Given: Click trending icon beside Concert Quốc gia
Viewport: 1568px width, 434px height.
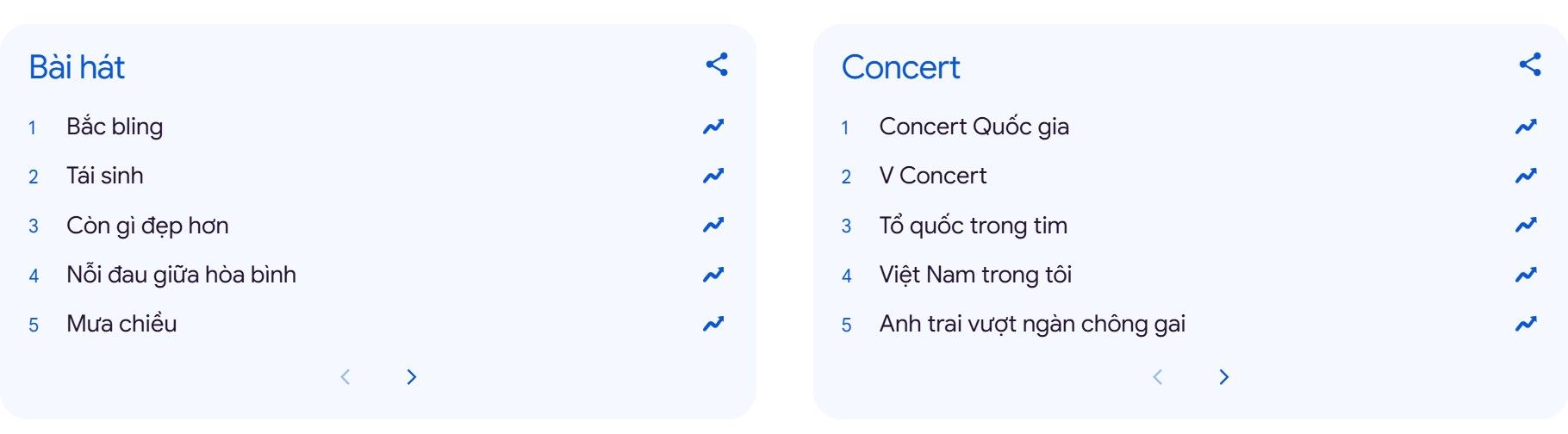Looking at the screenshot, I should coord(1526,127).
